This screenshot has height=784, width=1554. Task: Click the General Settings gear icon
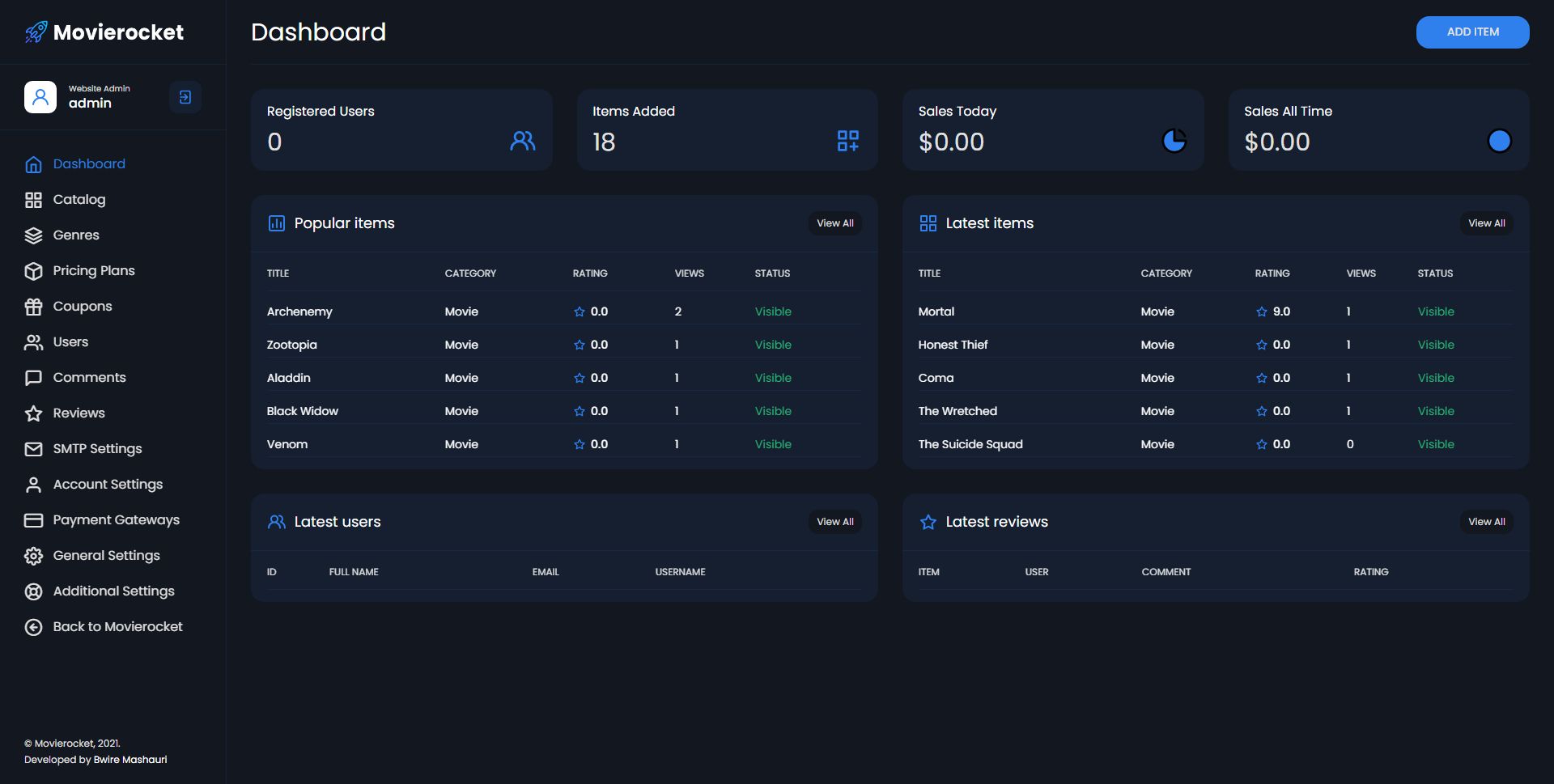tap(33, 556)
